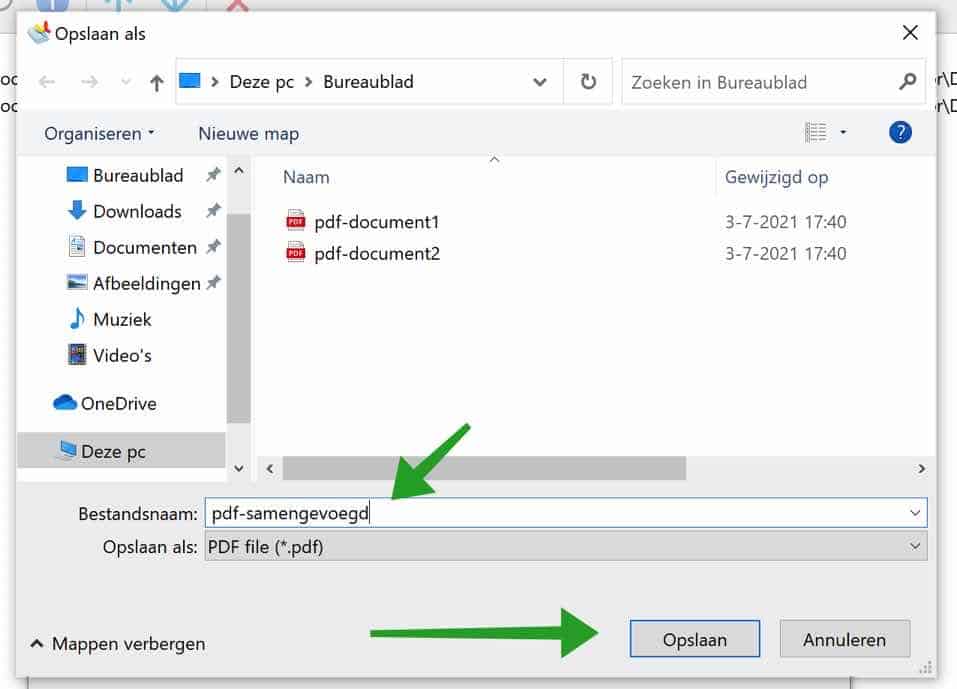
Task: Expand the breadcrumb chevron after Bureaublad
Action: (539, 82)
